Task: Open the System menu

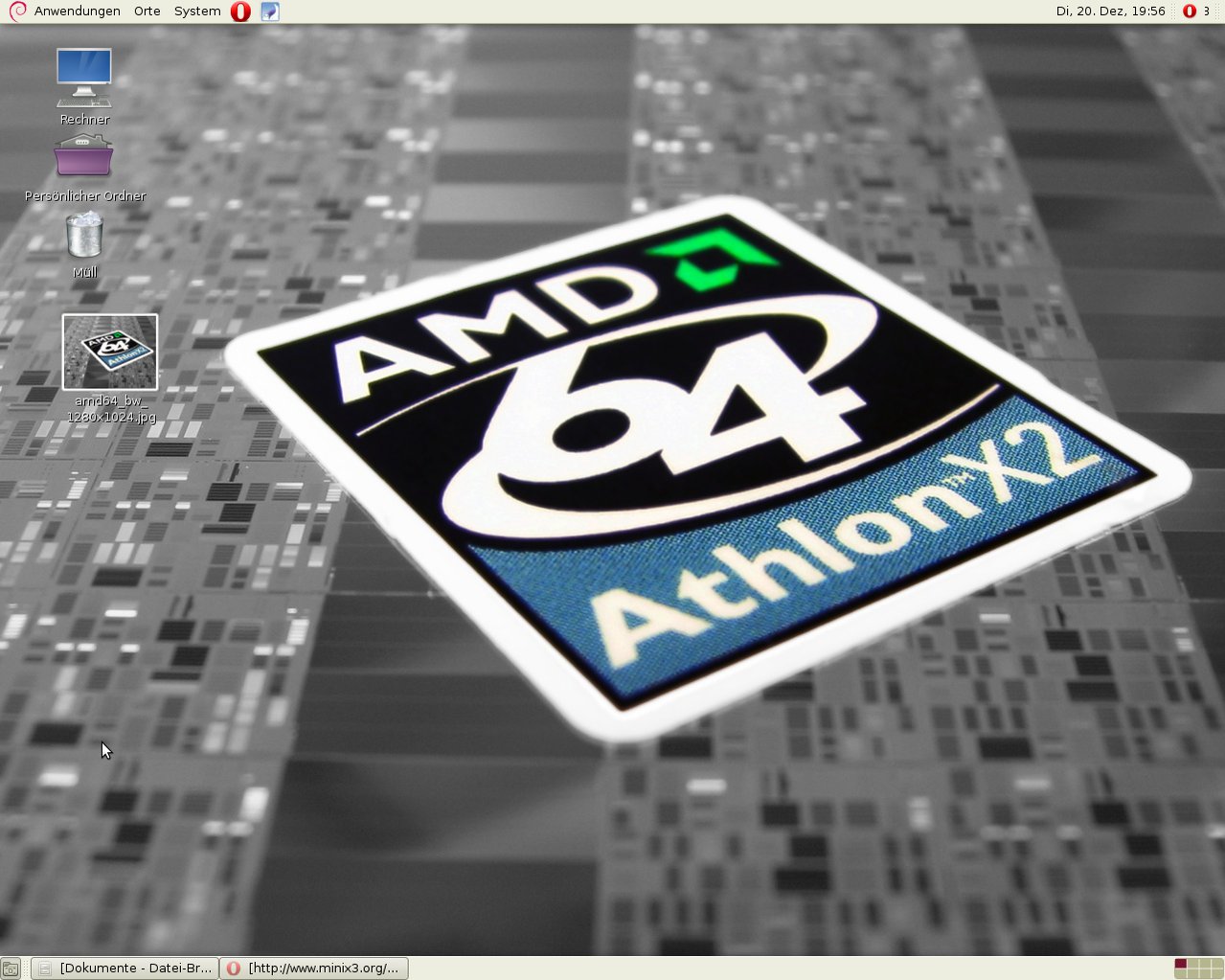Action: pyautogui.click(x=197, y=11)
